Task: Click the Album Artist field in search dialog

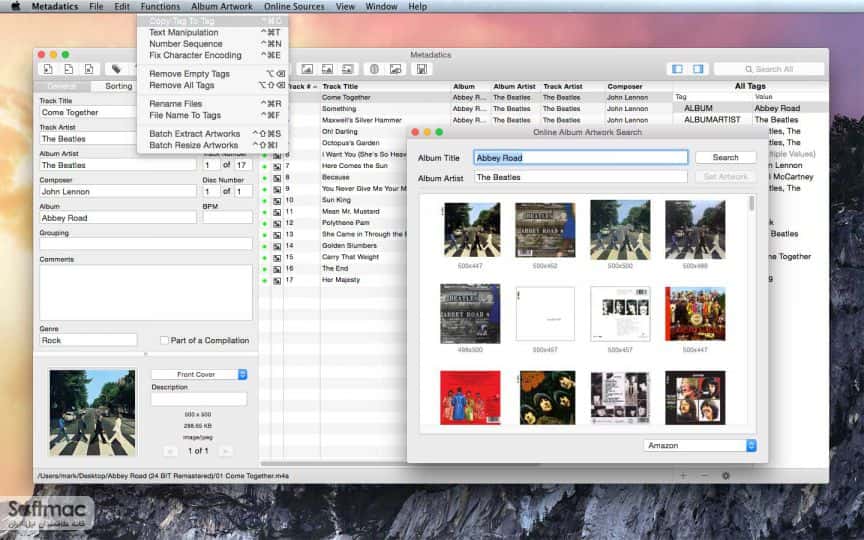Action: pyautogui.click(x=581, y=177)
